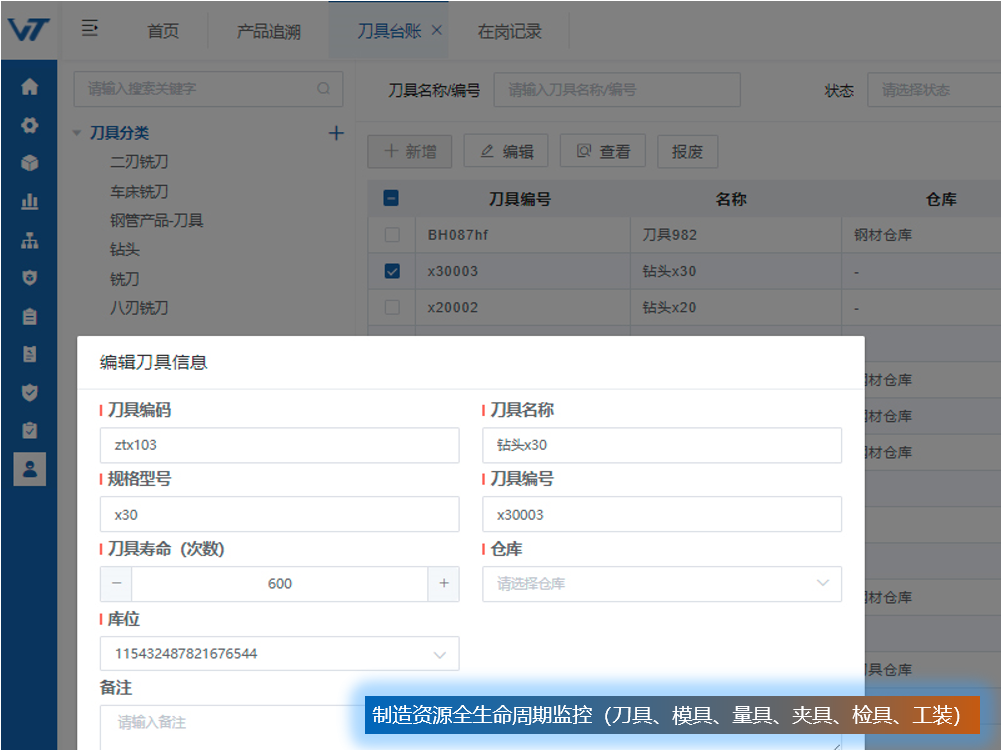
Task: Switch to the 产品追溯 tab
Action: (268, 31)
